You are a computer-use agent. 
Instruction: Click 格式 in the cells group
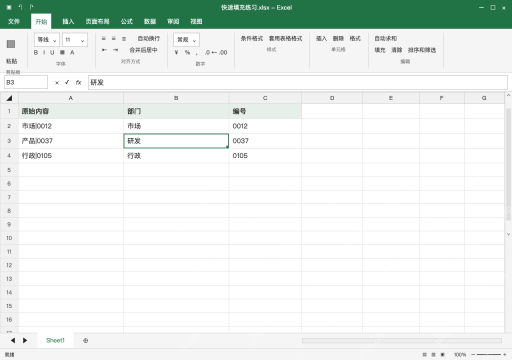point(355,39)
